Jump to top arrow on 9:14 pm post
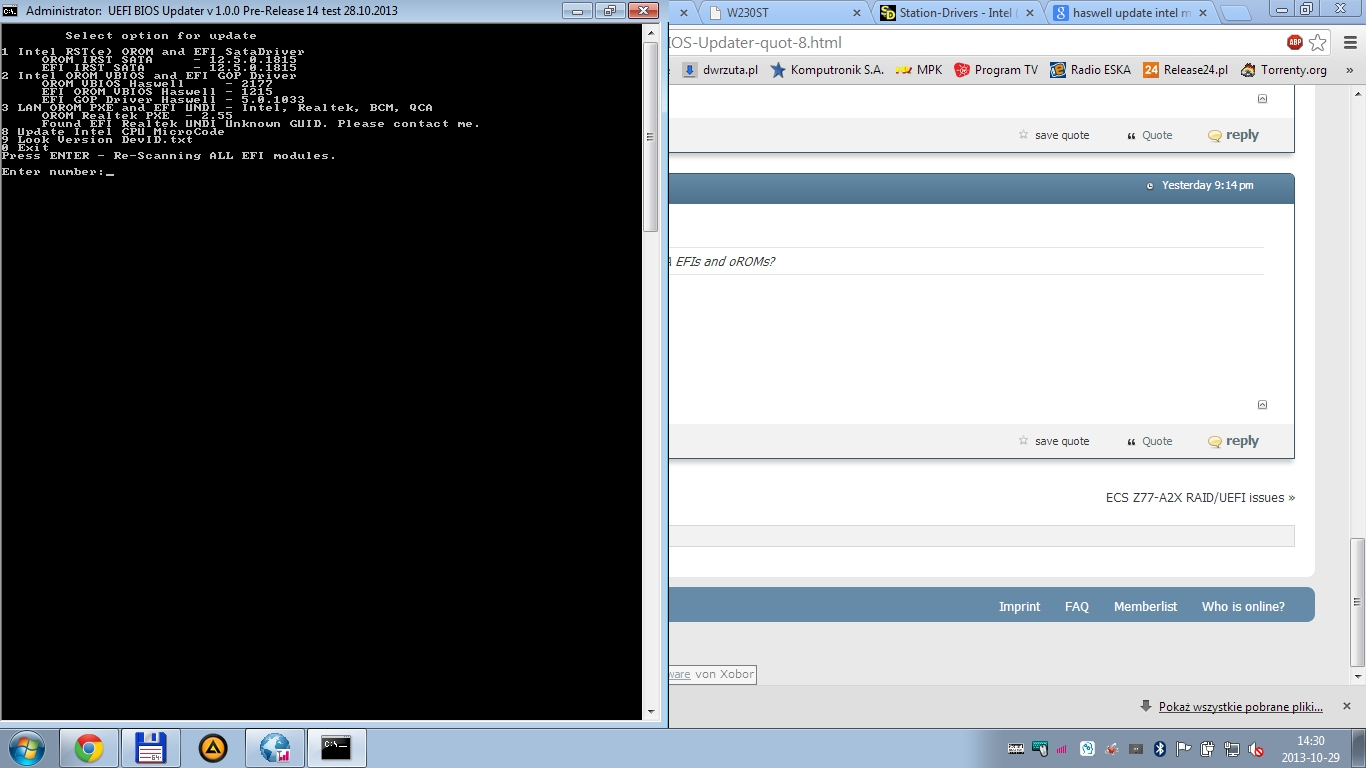Image resolution: width=1366 pixels, height=768 pixels. click(x=1262, y=405)
